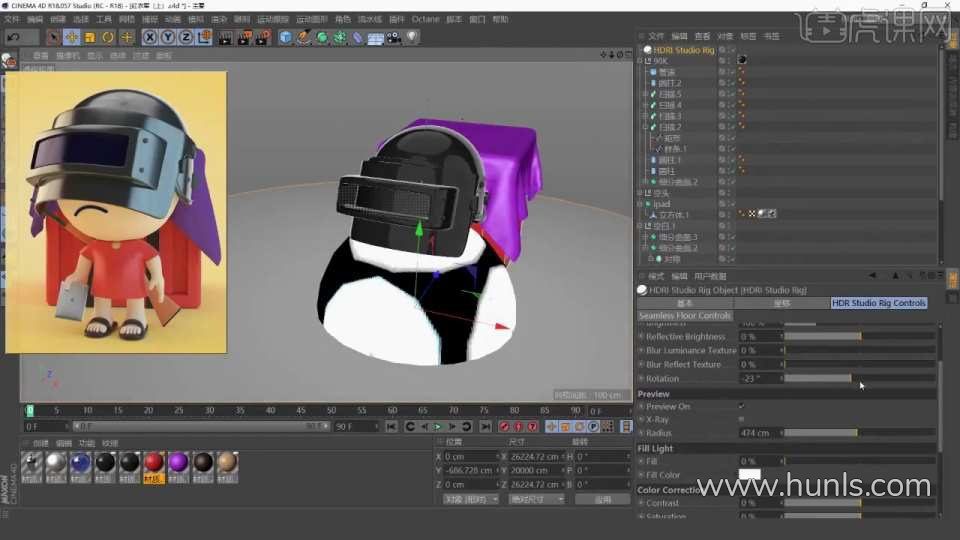This screenshot has height=540, width=960.
Task: Click the undo arrow in the toolbar
Action: 14,37
